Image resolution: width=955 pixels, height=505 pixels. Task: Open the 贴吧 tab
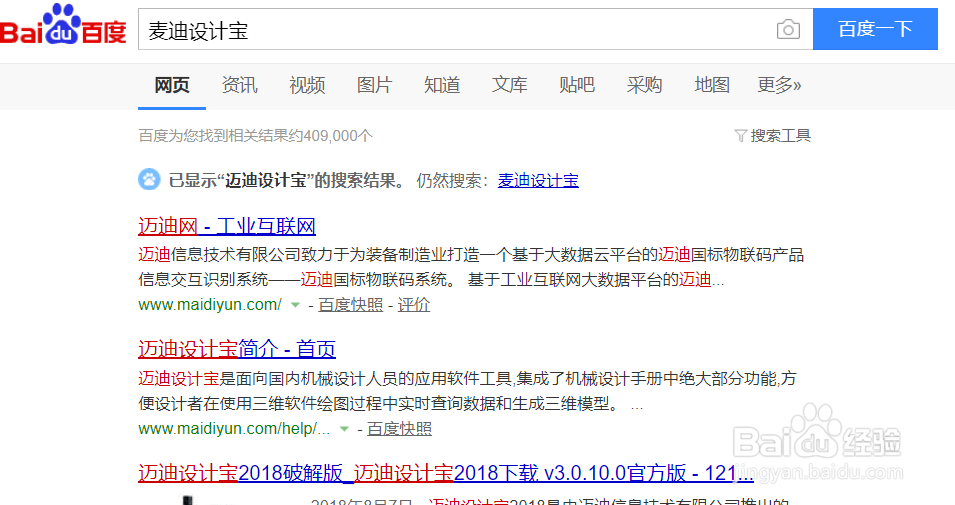pyautogui.click(x=577, y=85)
